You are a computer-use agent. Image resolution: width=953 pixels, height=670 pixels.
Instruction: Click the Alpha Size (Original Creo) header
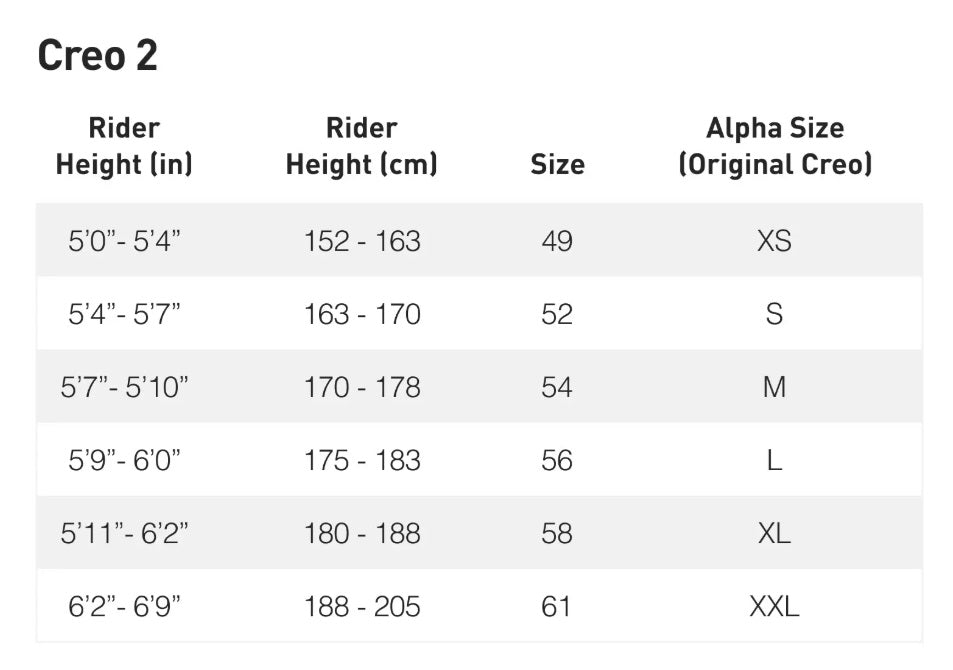[x=774, y=146]
